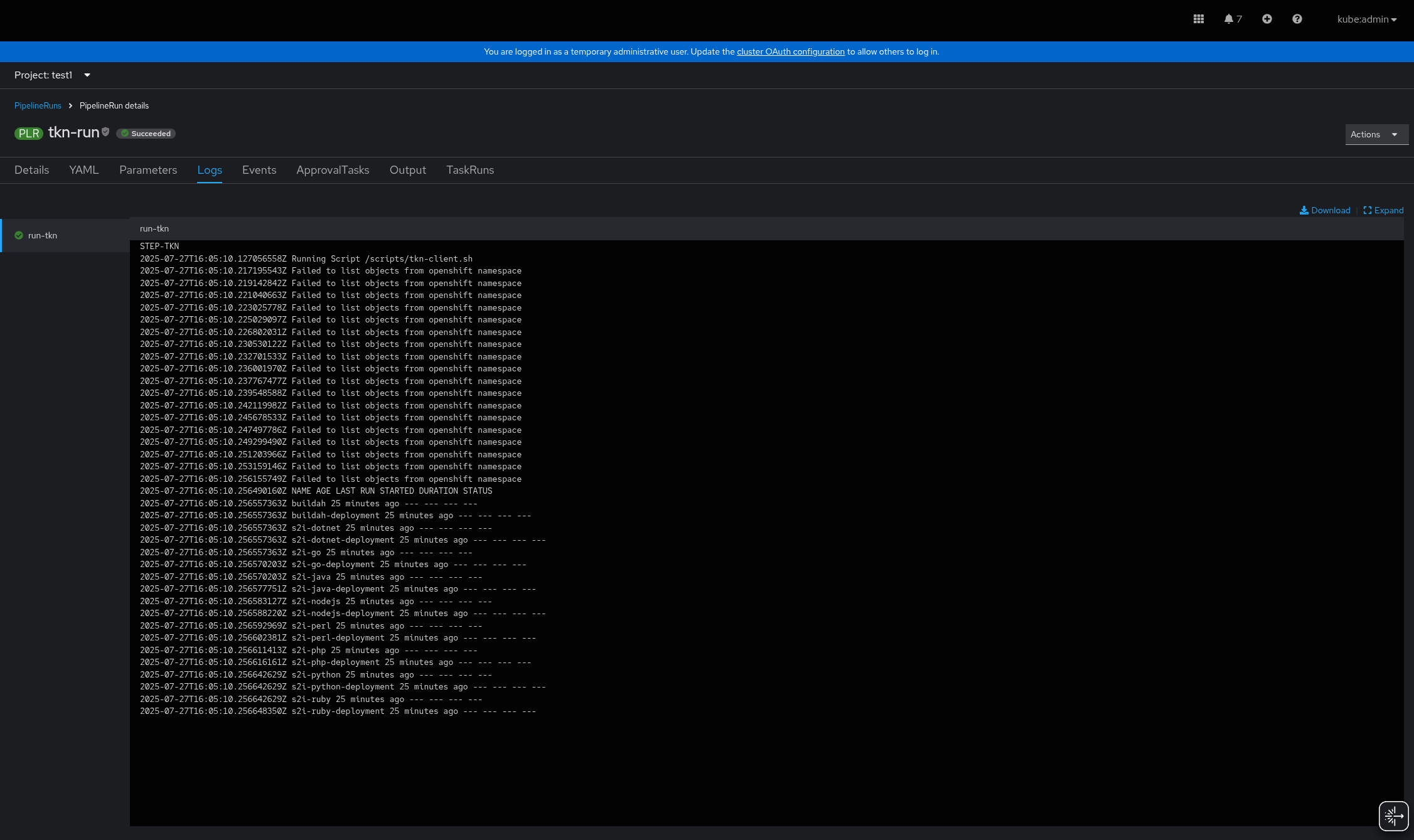
Task: Click the Succeeded status badge
Action: point(146,134)
